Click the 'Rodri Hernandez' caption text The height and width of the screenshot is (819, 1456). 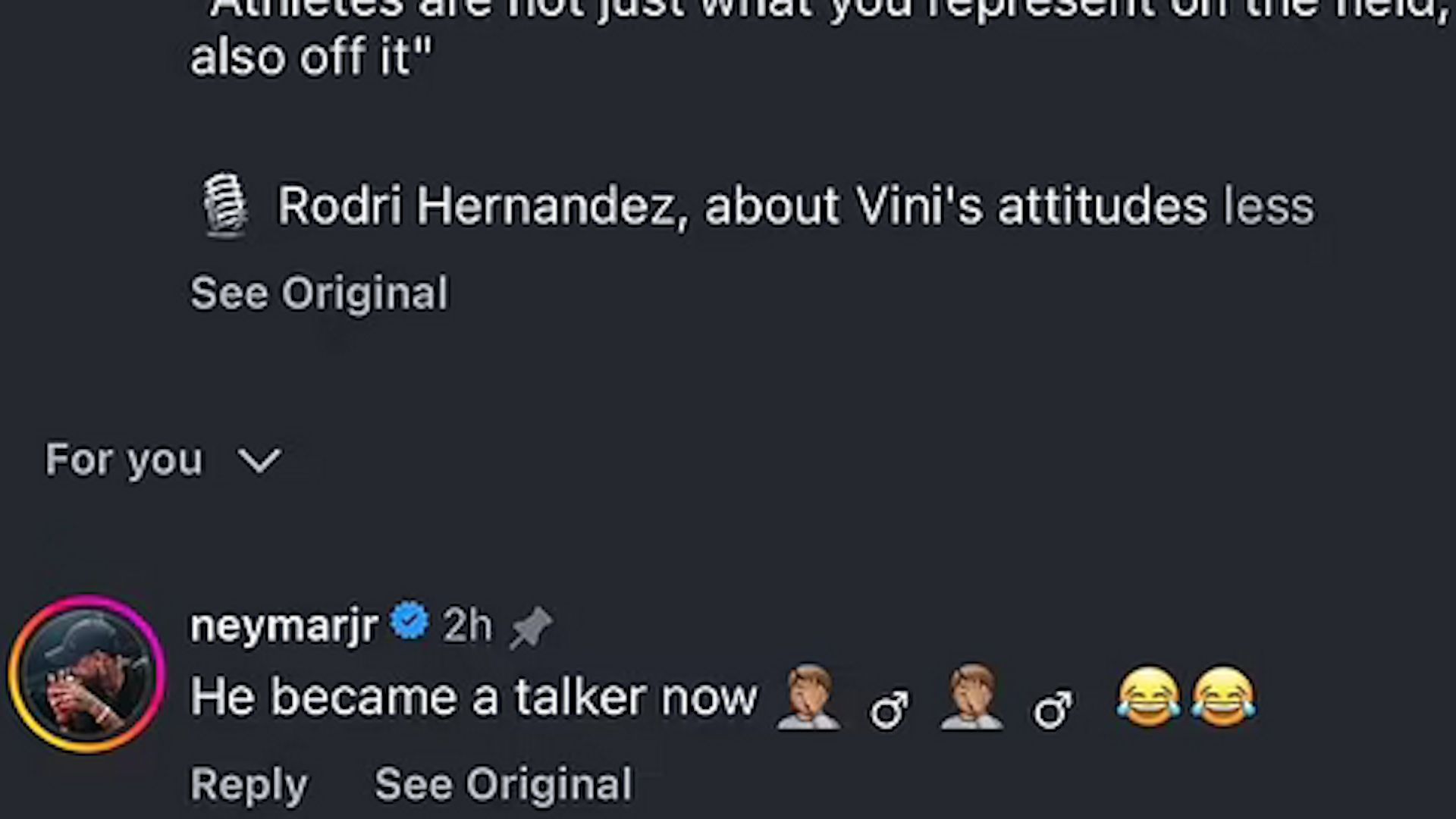click(x=476, y=206)
